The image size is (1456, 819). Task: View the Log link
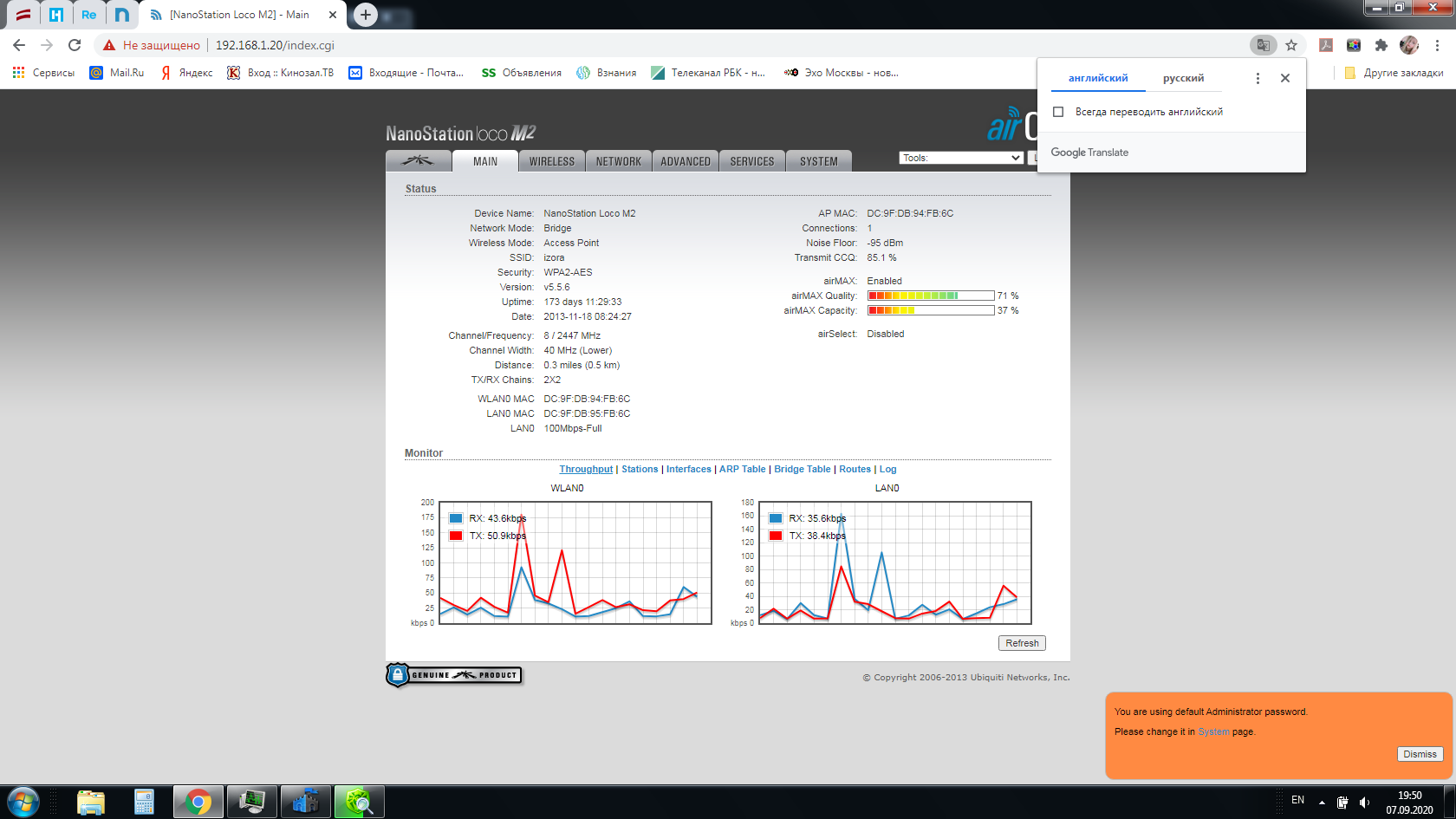(x=888, y=469)
